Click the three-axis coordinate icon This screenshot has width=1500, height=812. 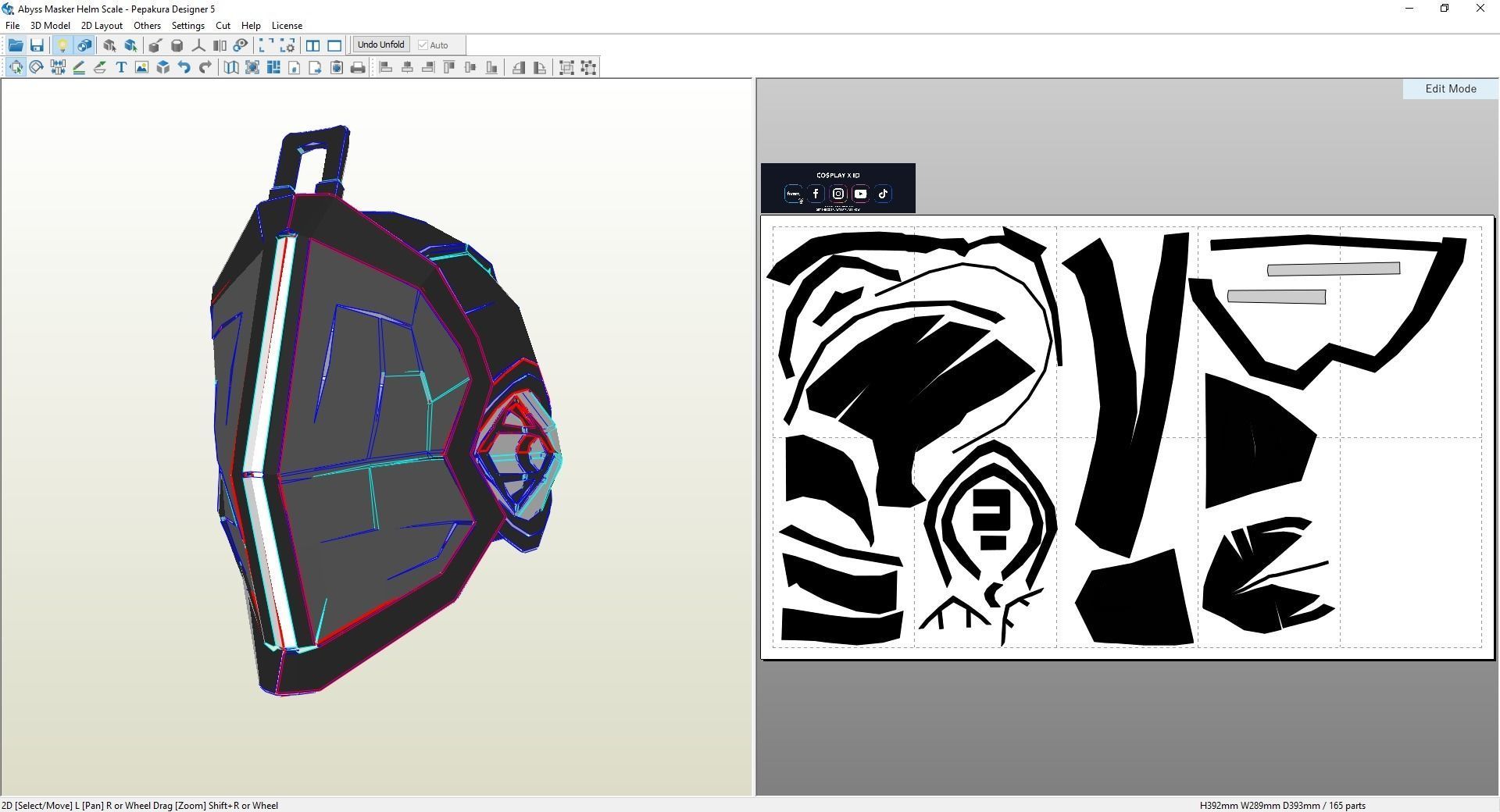198,45
